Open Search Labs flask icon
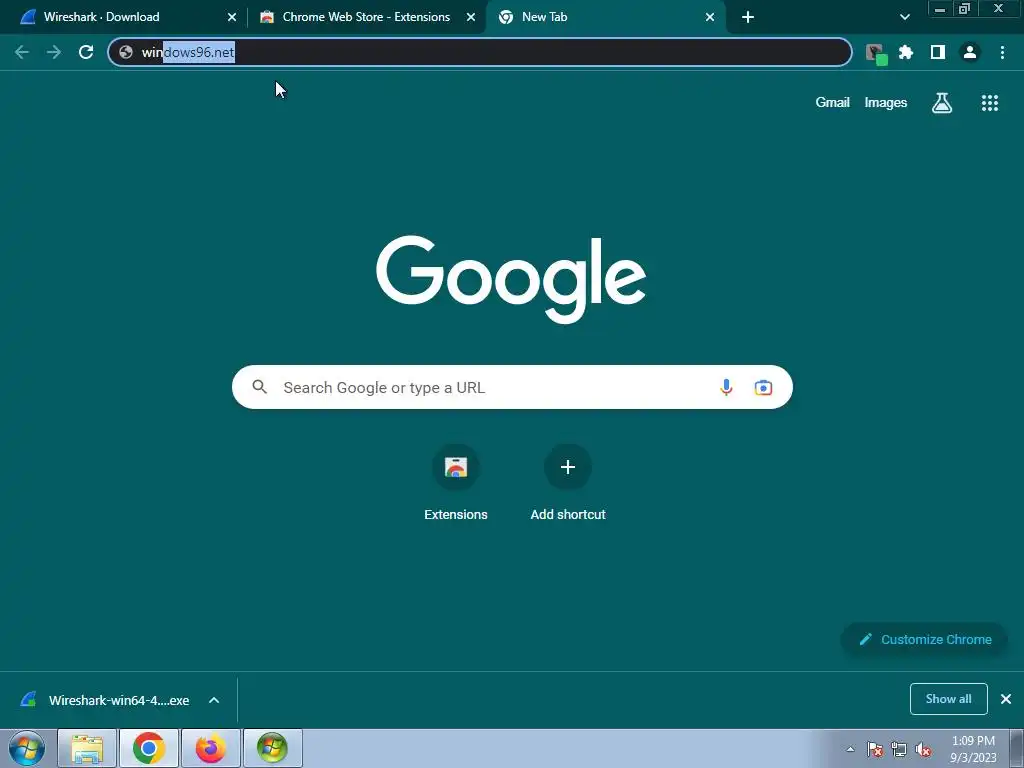This screenshot has height=768, width=1024. (x=942, y=103)
